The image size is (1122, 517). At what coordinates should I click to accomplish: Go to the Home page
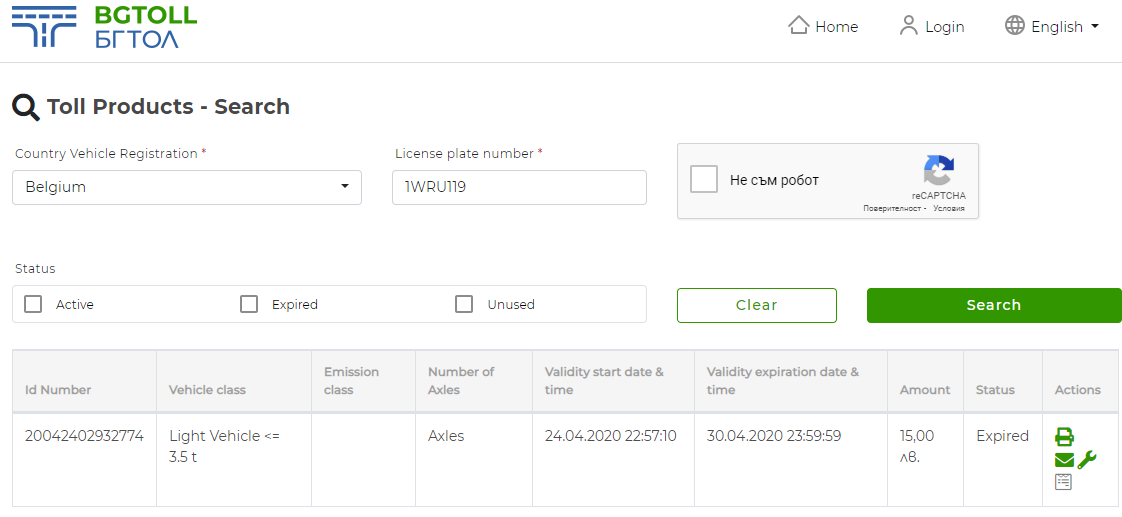click(836, 27)
